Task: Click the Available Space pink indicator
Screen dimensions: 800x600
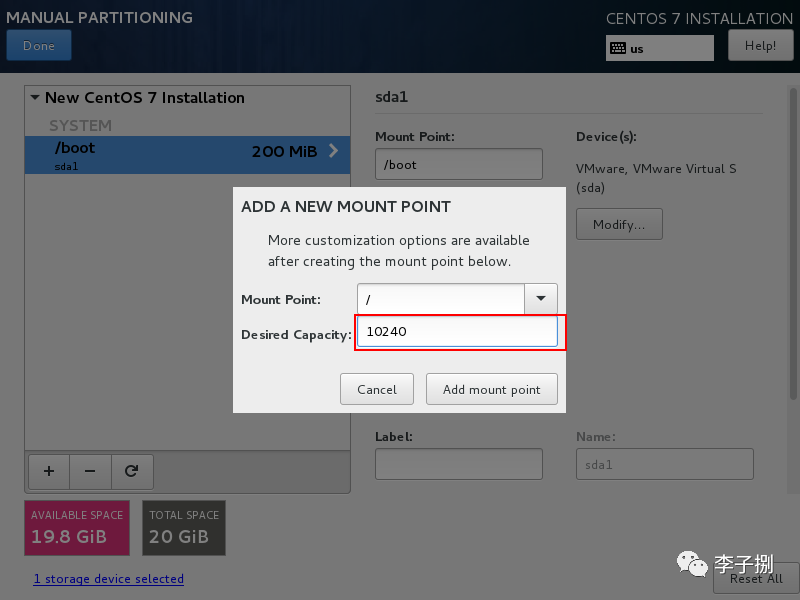Action: point(77,527)
